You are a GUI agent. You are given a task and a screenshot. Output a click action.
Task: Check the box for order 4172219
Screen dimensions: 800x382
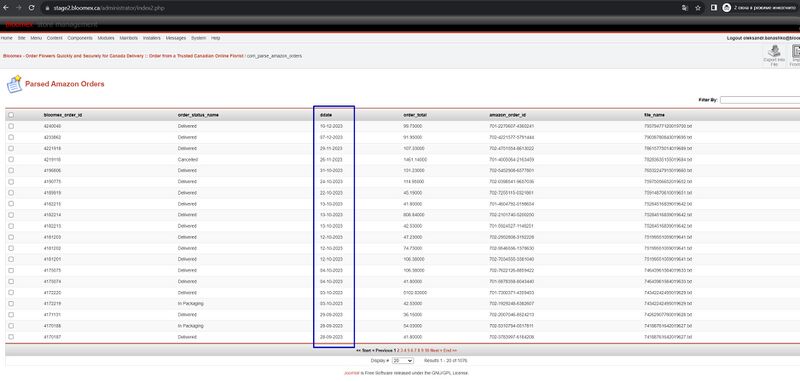coord(11,303)
